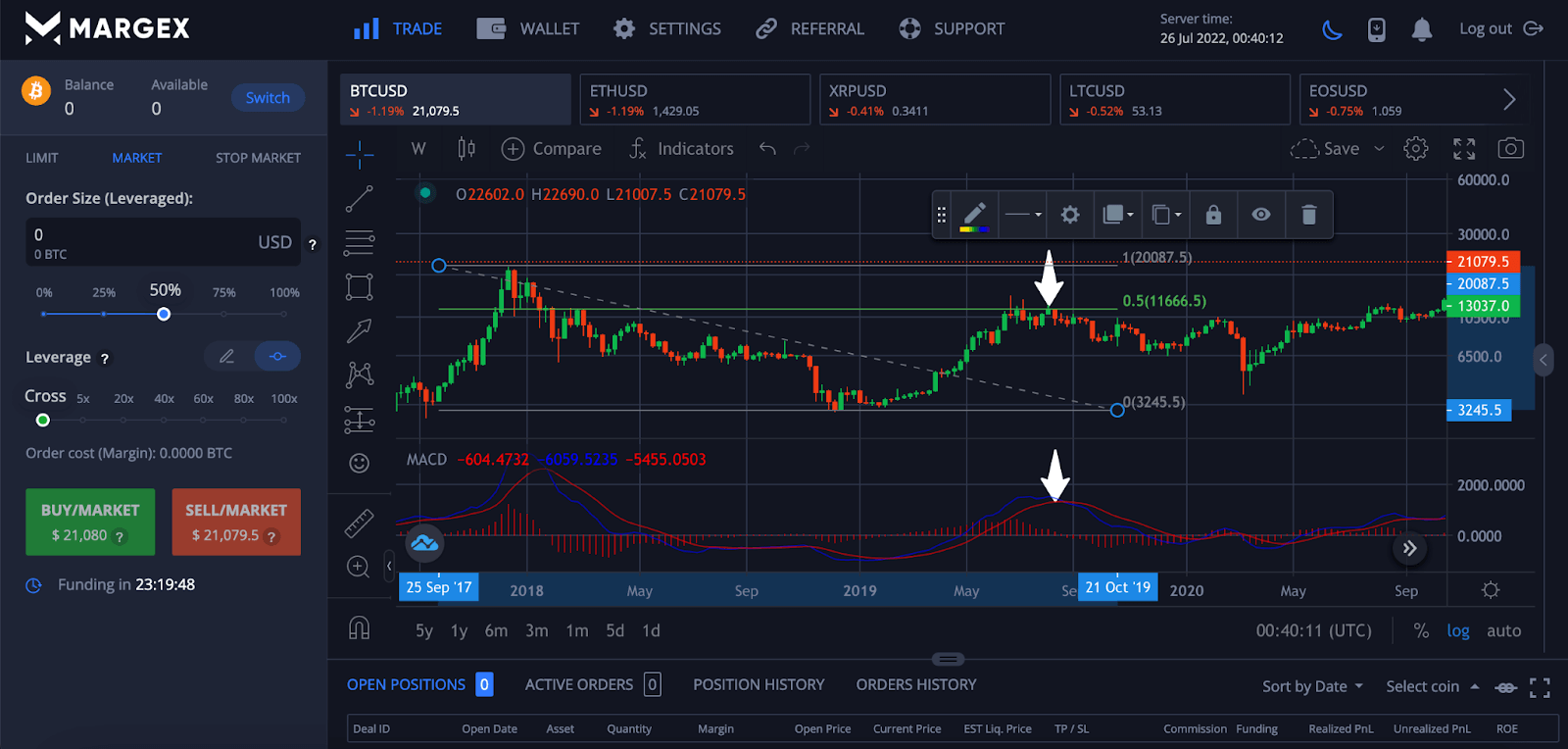Set order size slider to 75%
Image resolution: width=1568 pixels, height=749 pixels.
pyautogui.click(x=223, y=314)
